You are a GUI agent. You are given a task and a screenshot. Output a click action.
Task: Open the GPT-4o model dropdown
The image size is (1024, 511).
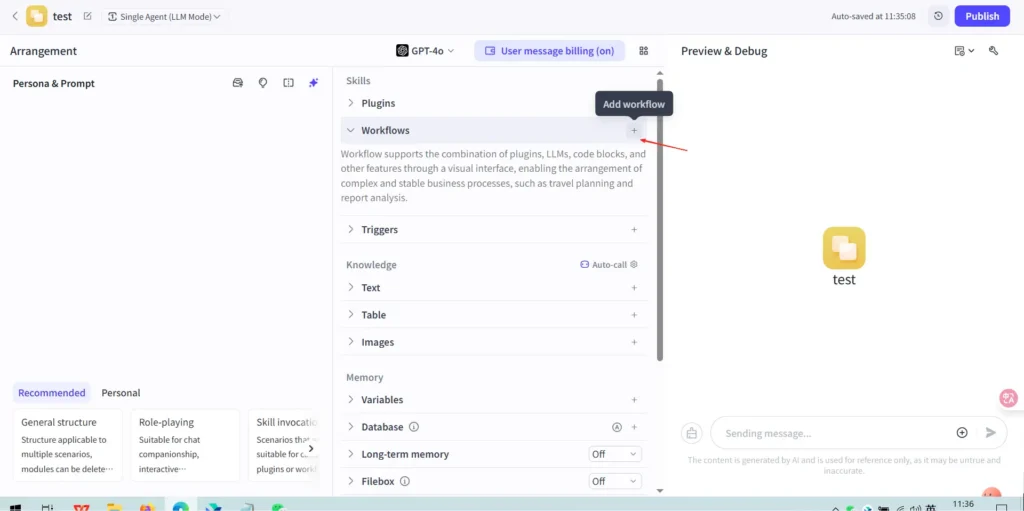[x=425, y=51]
